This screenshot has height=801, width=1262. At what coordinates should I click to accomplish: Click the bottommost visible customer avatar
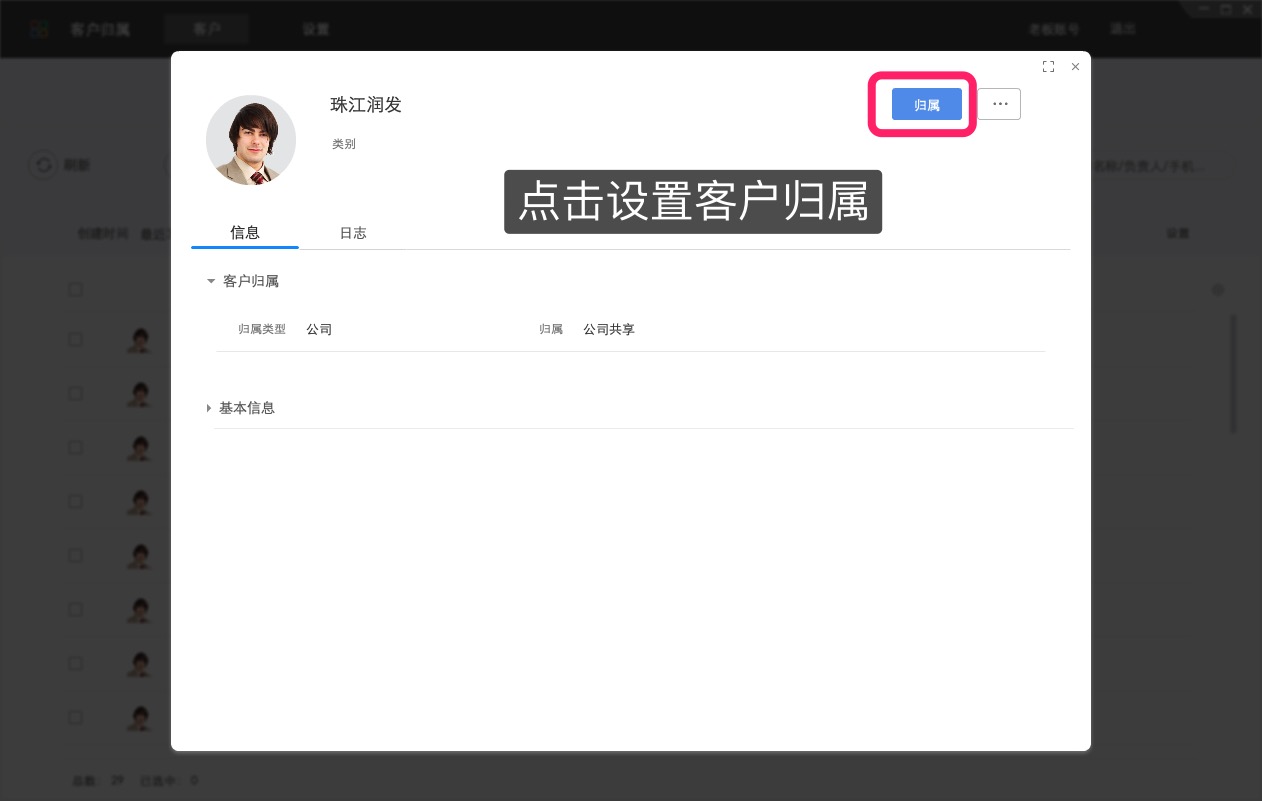coord(139,718)
